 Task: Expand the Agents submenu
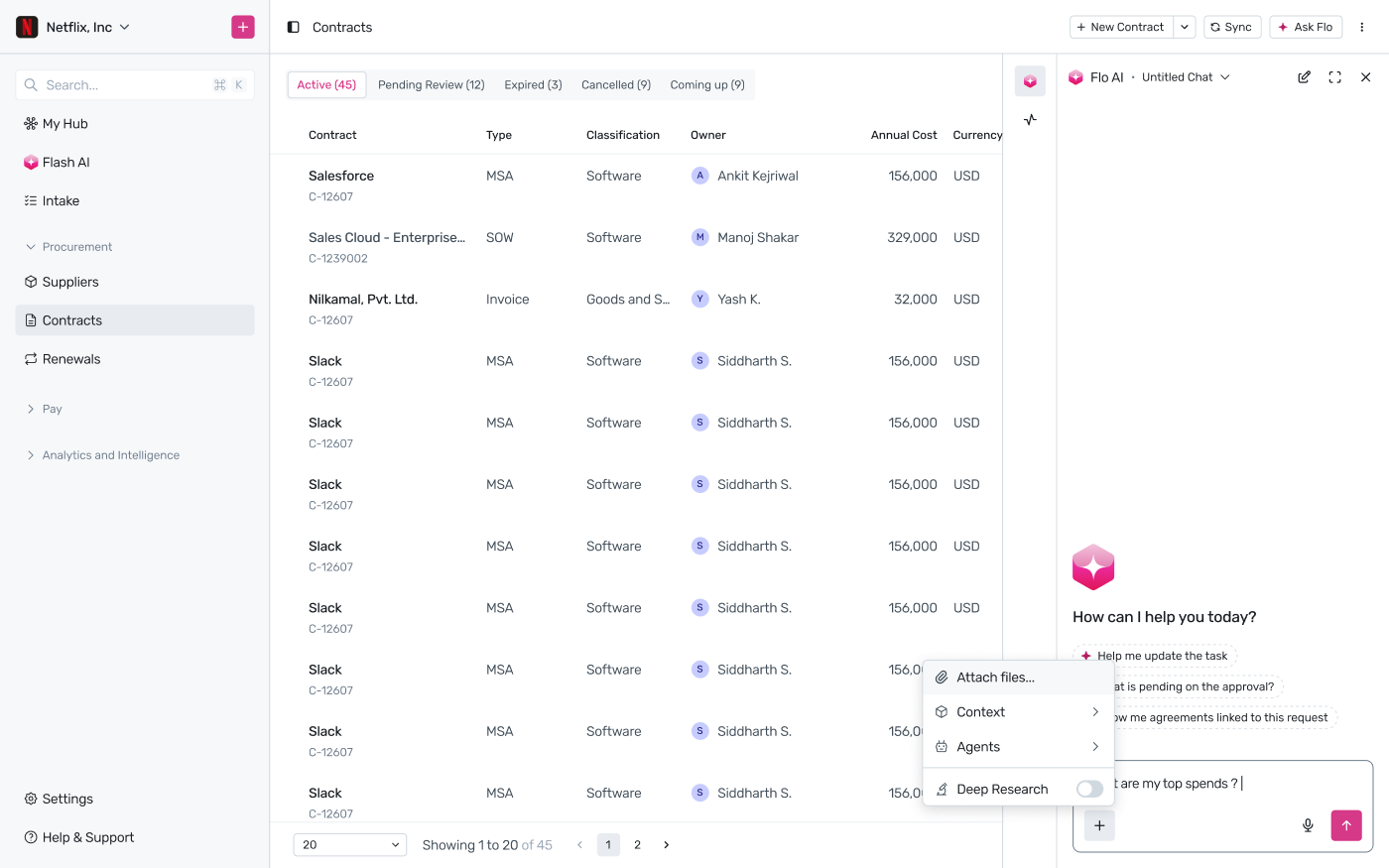pyautogui.click(x=1019, y=747)
